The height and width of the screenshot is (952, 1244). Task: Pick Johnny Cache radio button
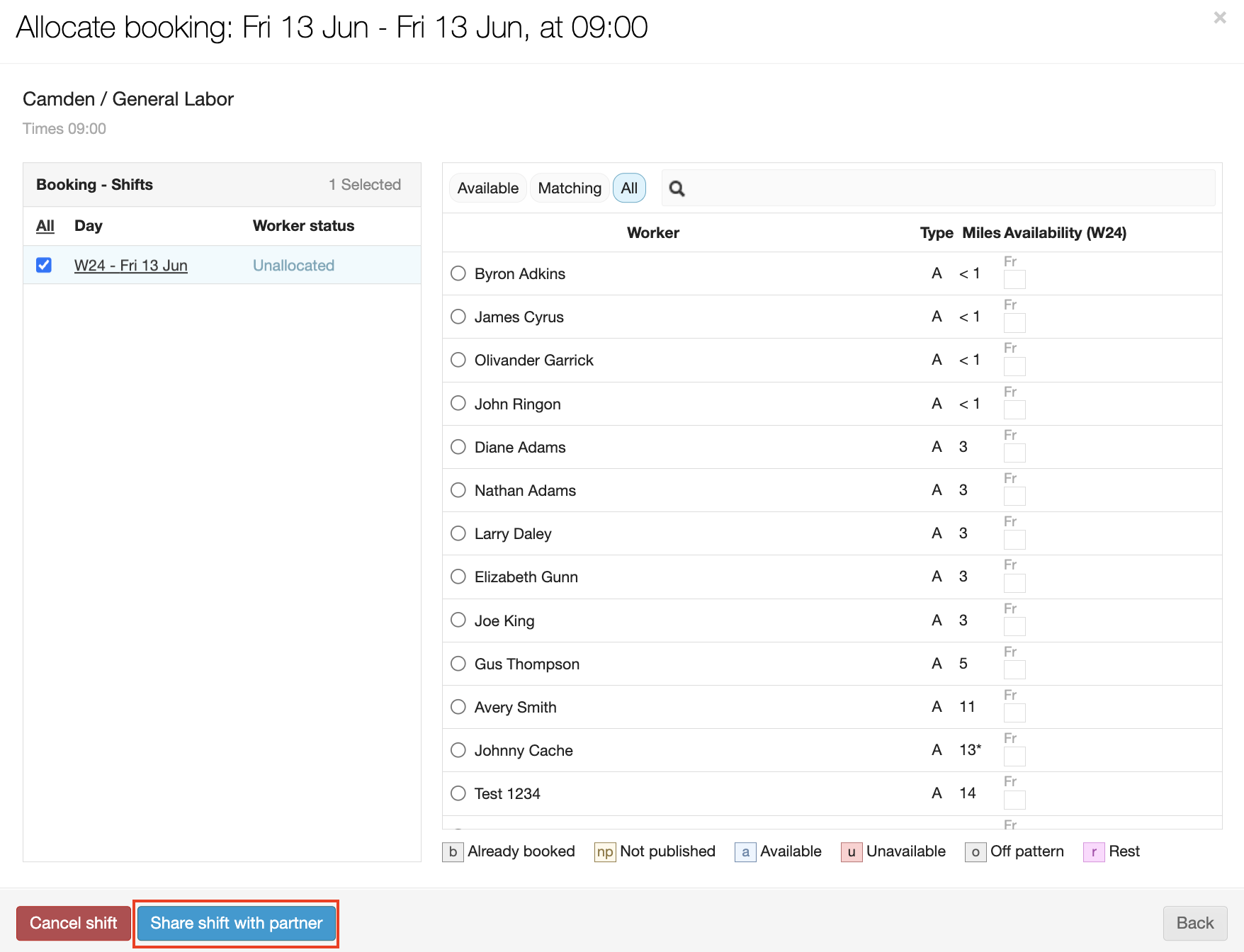[x=458, y=750]
